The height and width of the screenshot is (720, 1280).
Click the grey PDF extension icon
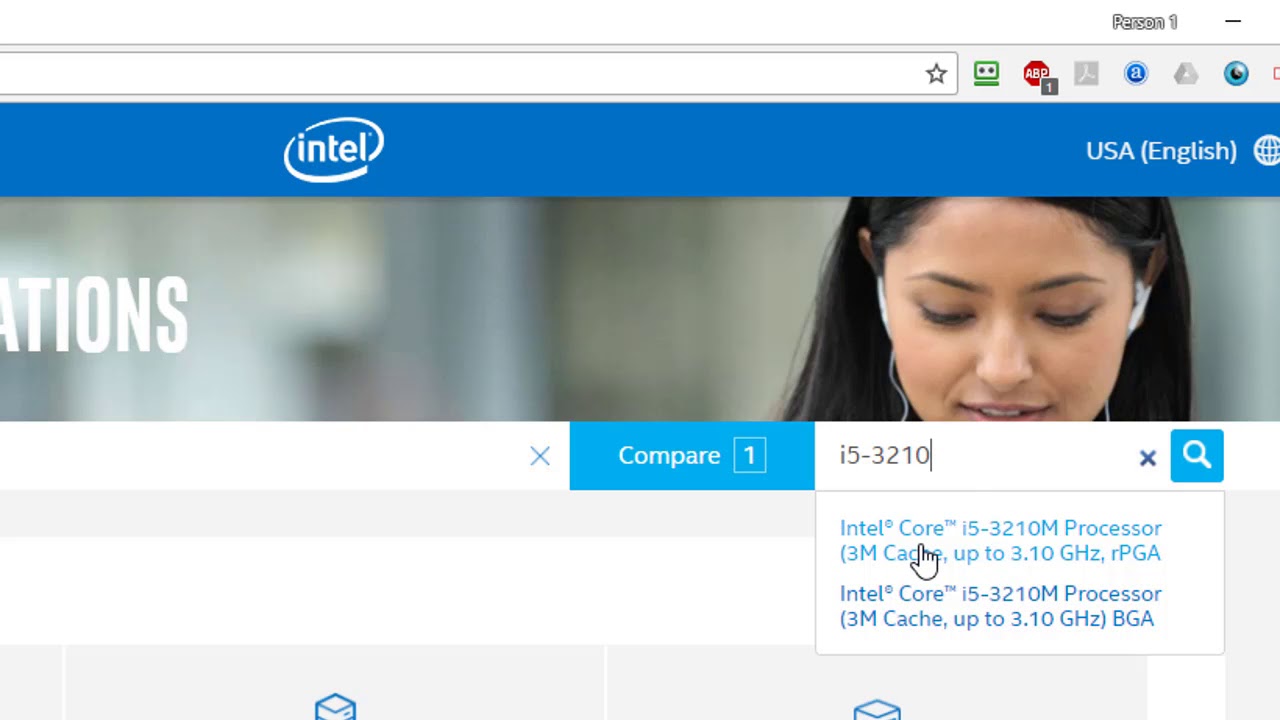1086,73
